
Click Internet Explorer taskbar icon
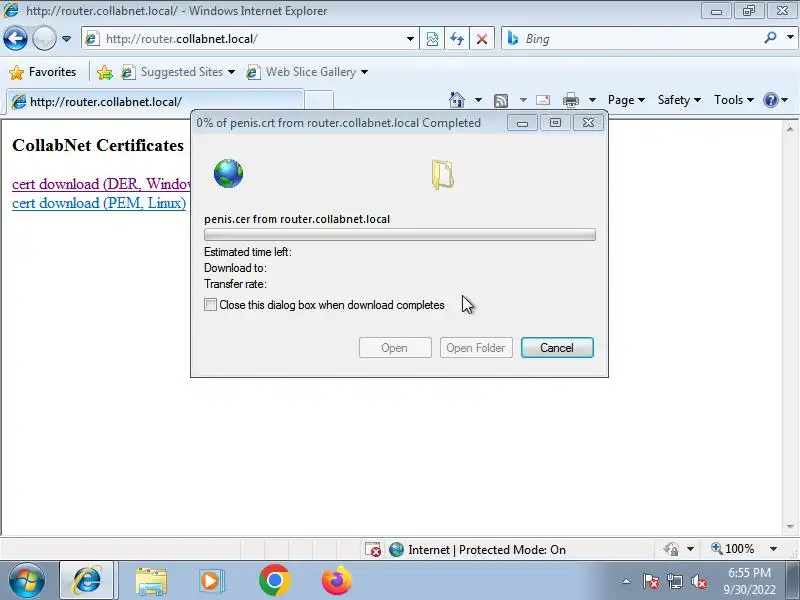coord(87,581)
